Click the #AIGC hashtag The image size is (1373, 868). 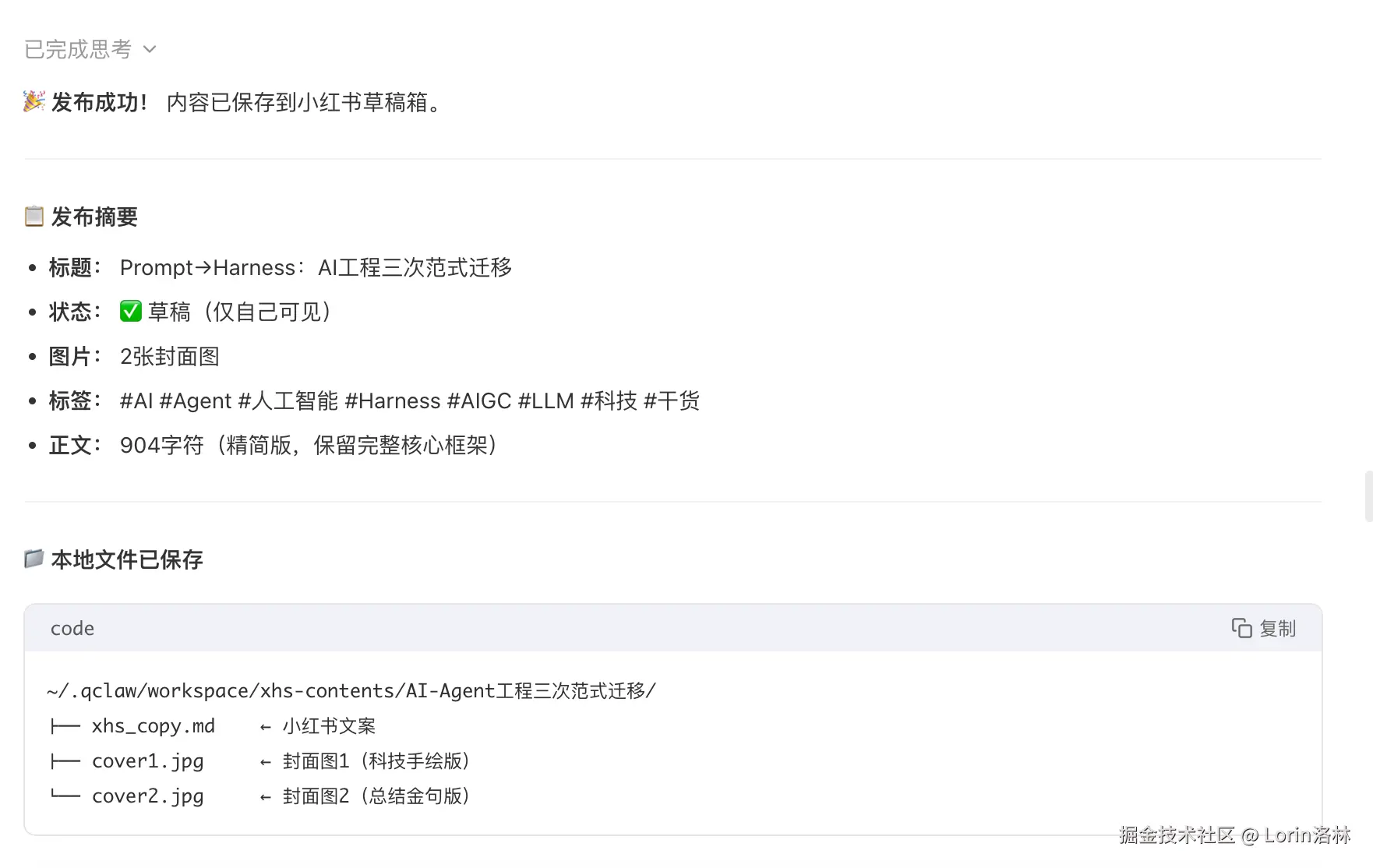[479, 400]
